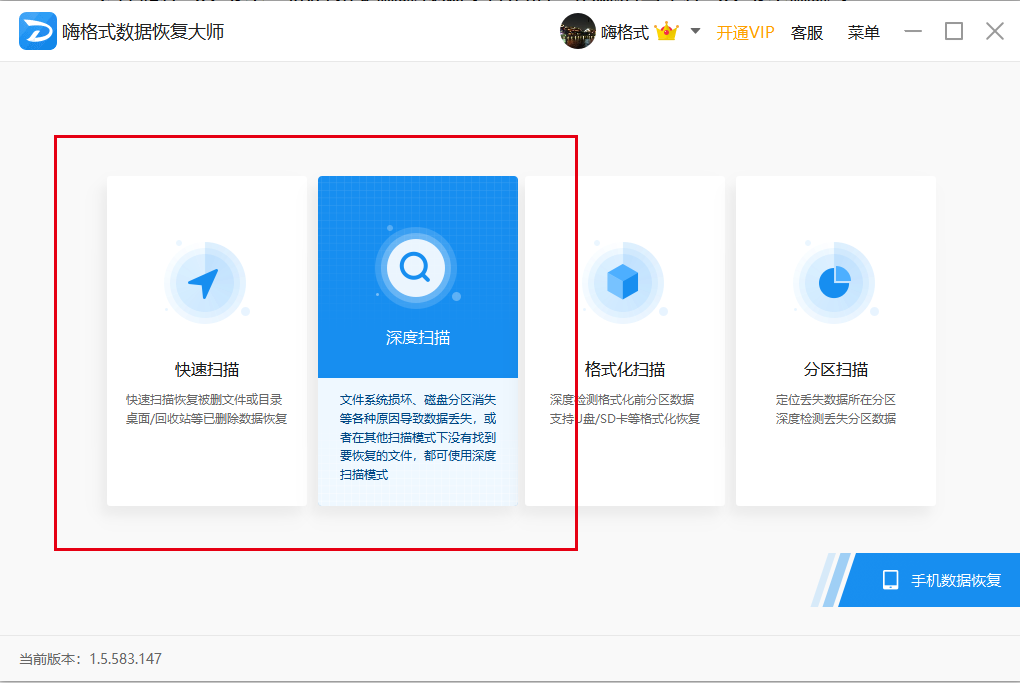The height and width of the screenshot is (683, 1020).
Task: Click the 深度扫描 magnifier icon
Action: point(416,267)
